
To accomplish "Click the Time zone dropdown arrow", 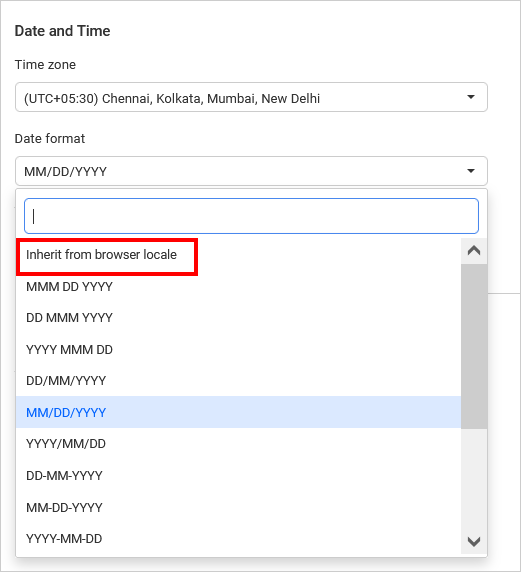I will 471,97.
